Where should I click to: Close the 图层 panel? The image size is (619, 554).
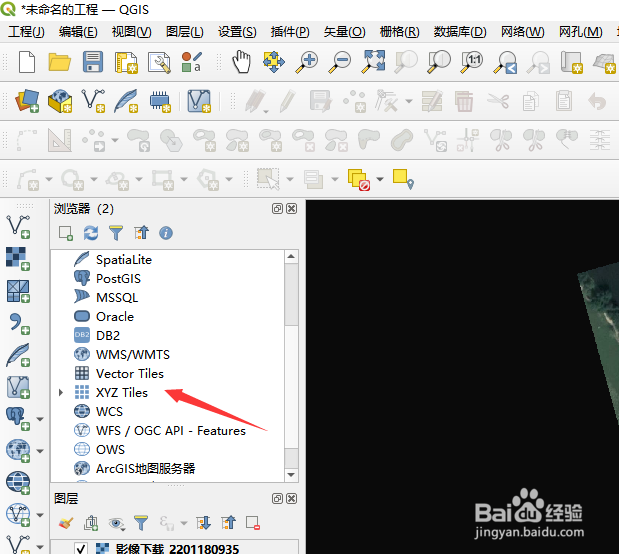point(291,499)
